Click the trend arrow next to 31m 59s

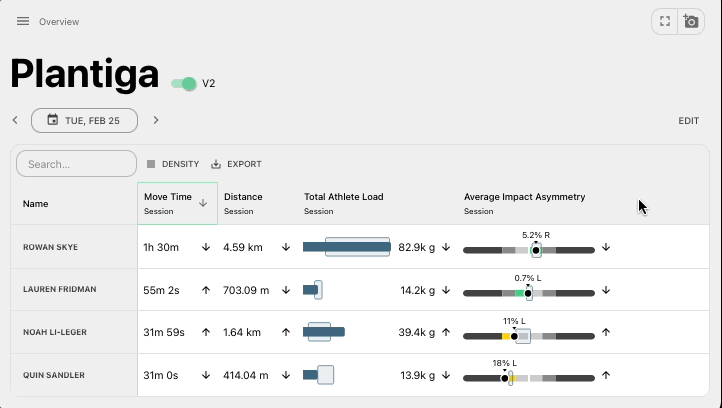pyautogui.click(x=206, y=332)
